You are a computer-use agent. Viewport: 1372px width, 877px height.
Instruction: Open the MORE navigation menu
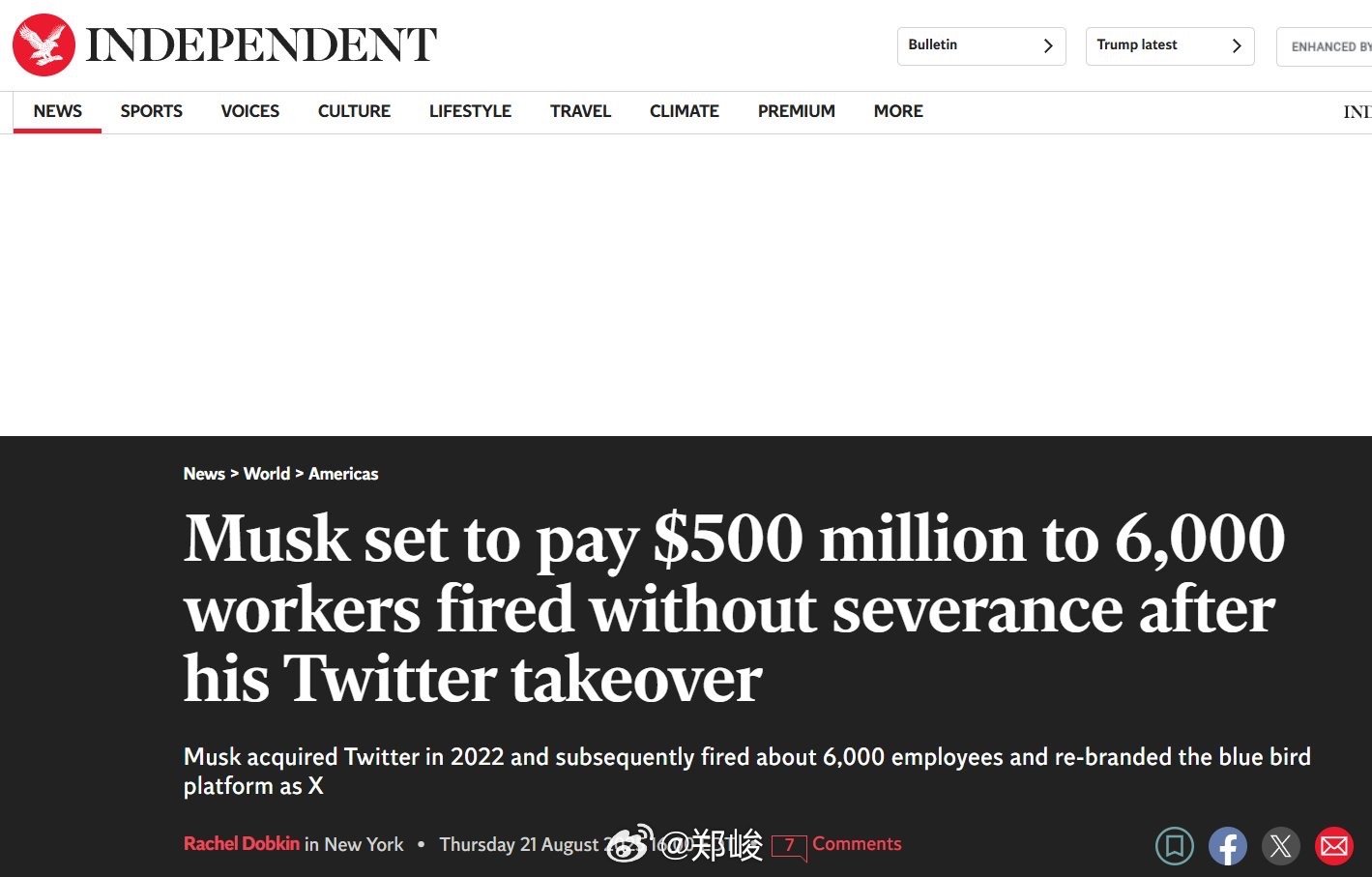(x=898, y=111)
